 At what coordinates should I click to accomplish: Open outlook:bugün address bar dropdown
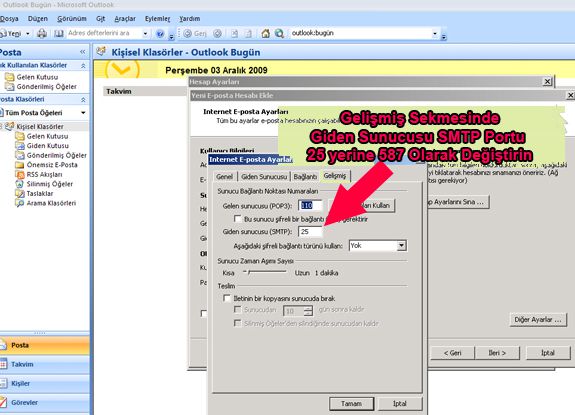tap(435, 33)
